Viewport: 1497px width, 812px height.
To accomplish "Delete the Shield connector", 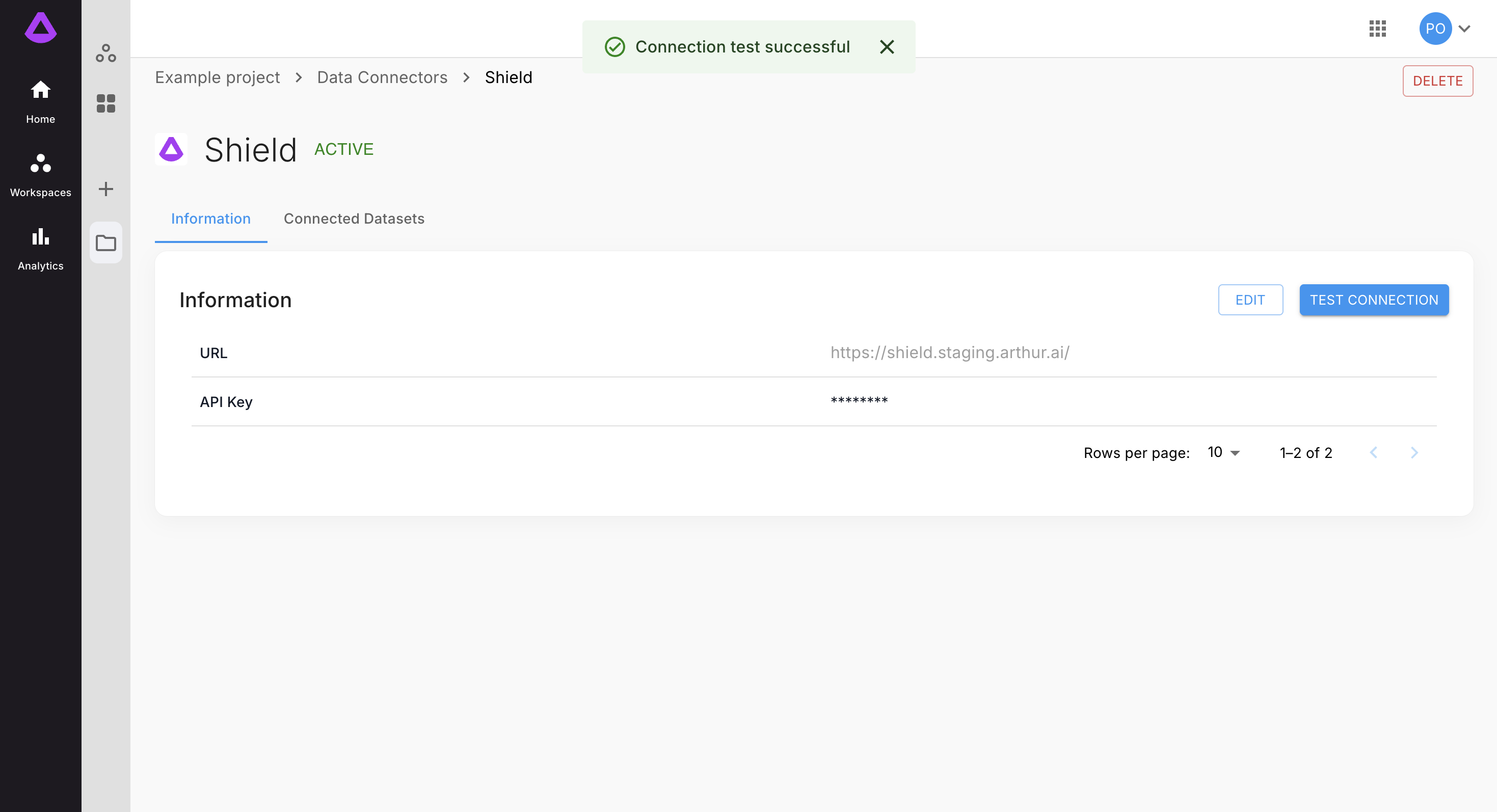I will click(x=1438, y=80).
